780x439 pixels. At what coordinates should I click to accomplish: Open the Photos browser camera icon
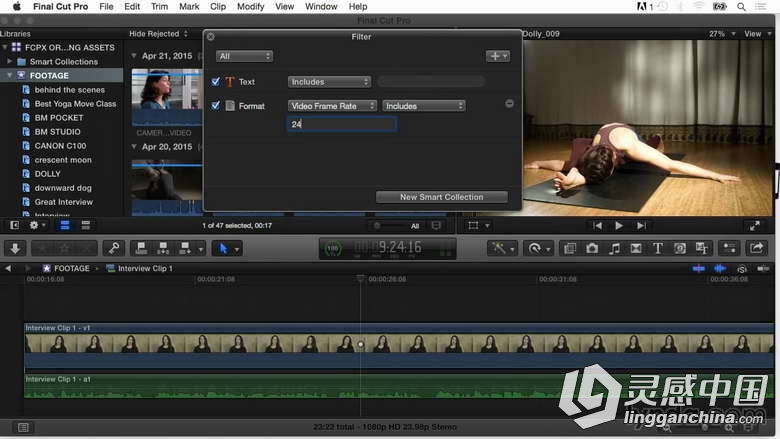click(592, 248)
